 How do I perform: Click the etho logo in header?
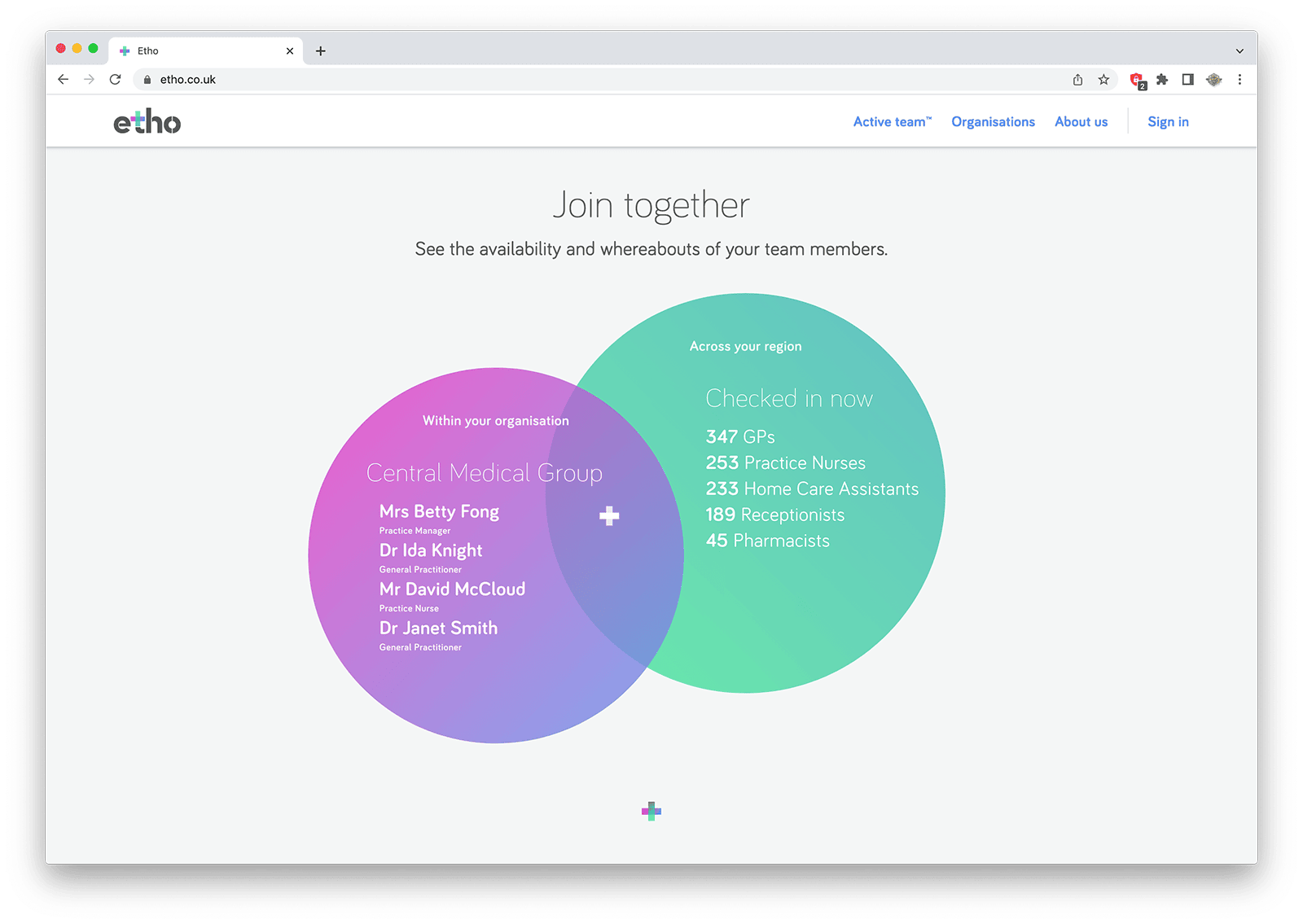pyautogui.click(x=147, y=122)
